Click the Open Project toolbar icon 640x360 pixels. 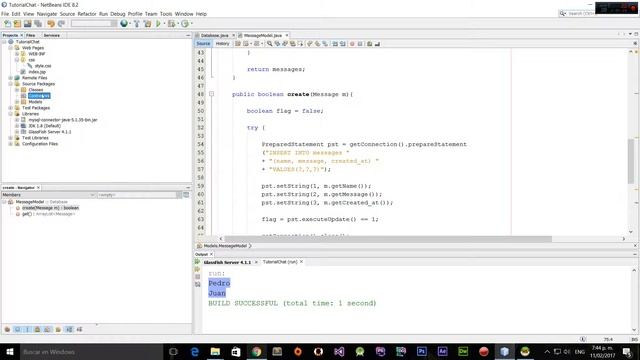[x=28, y=24]
